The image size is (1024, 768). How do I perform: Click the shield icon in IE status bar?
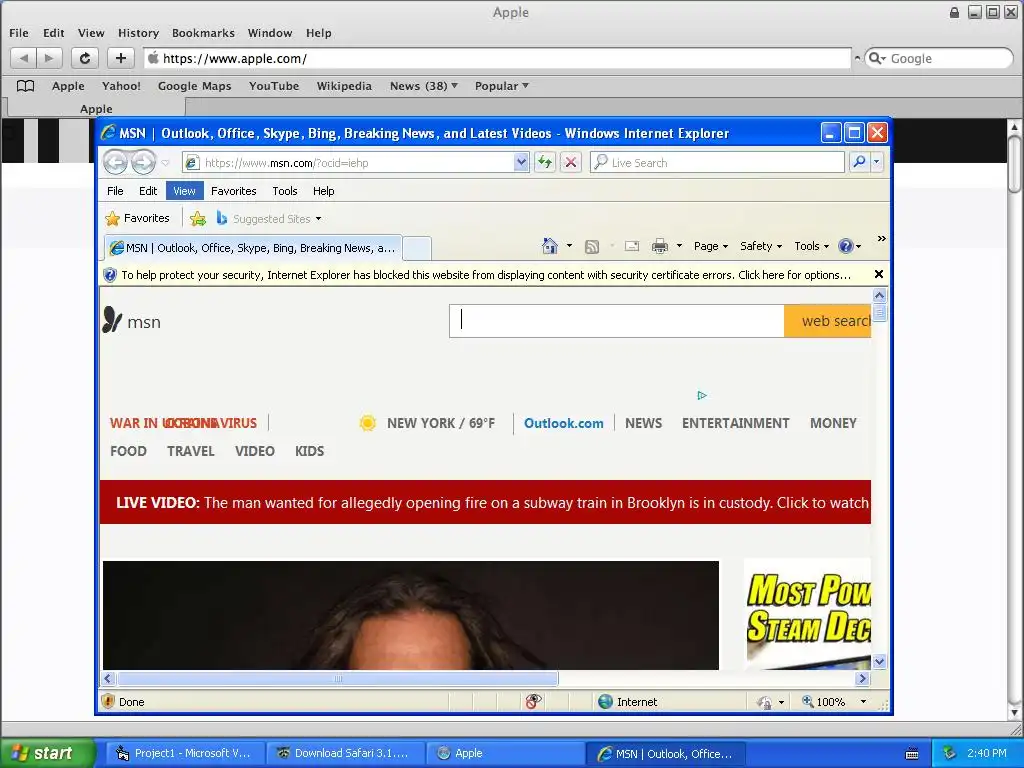(x=108, y=701)
